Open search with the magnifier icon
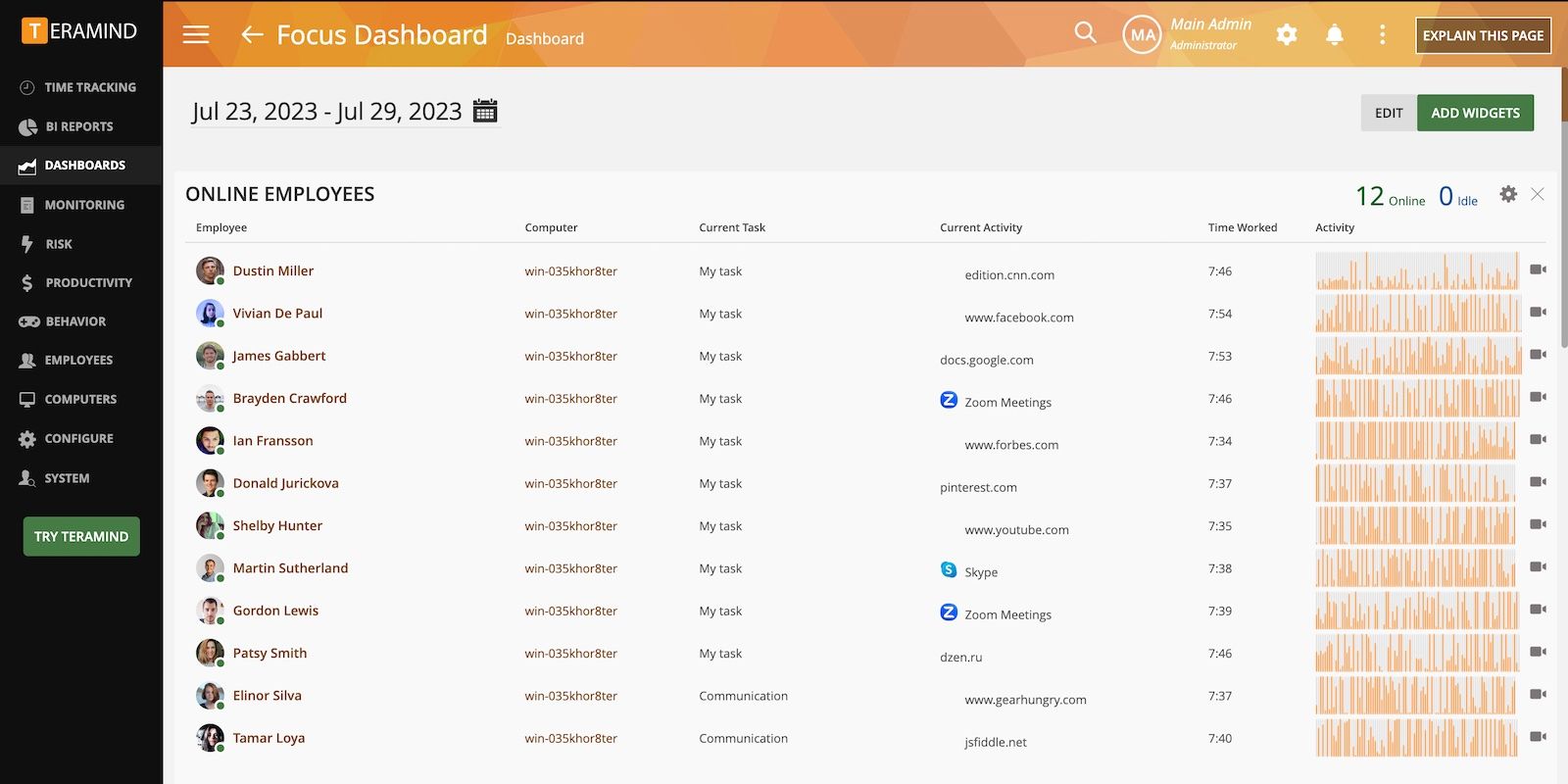1568x784 pixels. (1085, 32)
